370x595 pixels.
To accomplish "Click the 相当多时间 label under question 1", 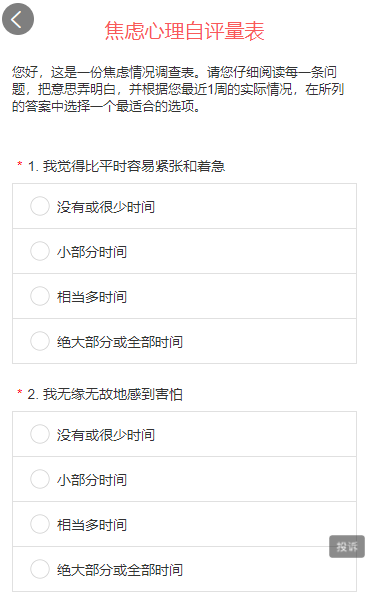I will pyautogui.click(x=92, y=297).
